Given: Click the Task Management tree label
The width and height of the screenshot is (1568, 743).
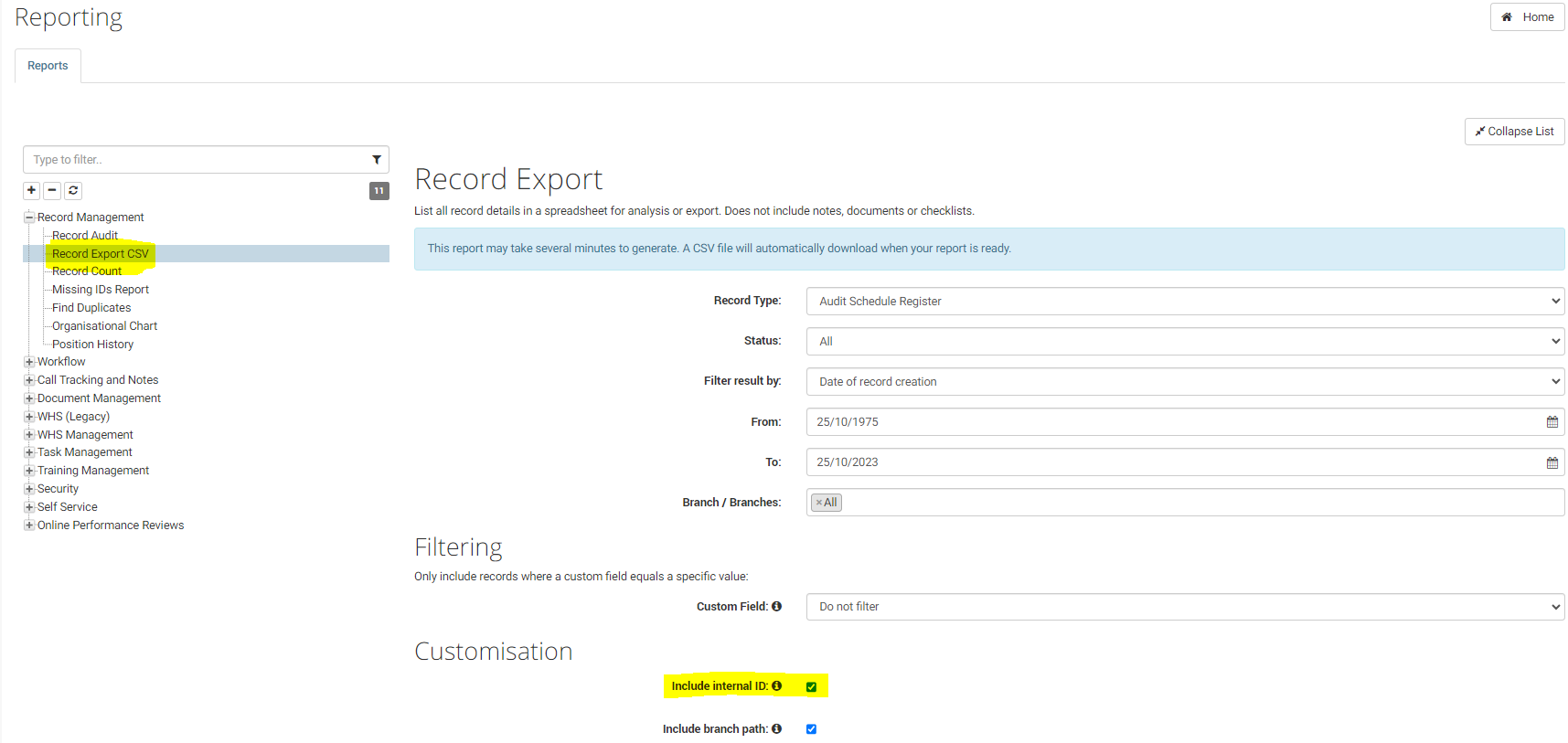Looking at the screenshot, I should pos(84,452).
